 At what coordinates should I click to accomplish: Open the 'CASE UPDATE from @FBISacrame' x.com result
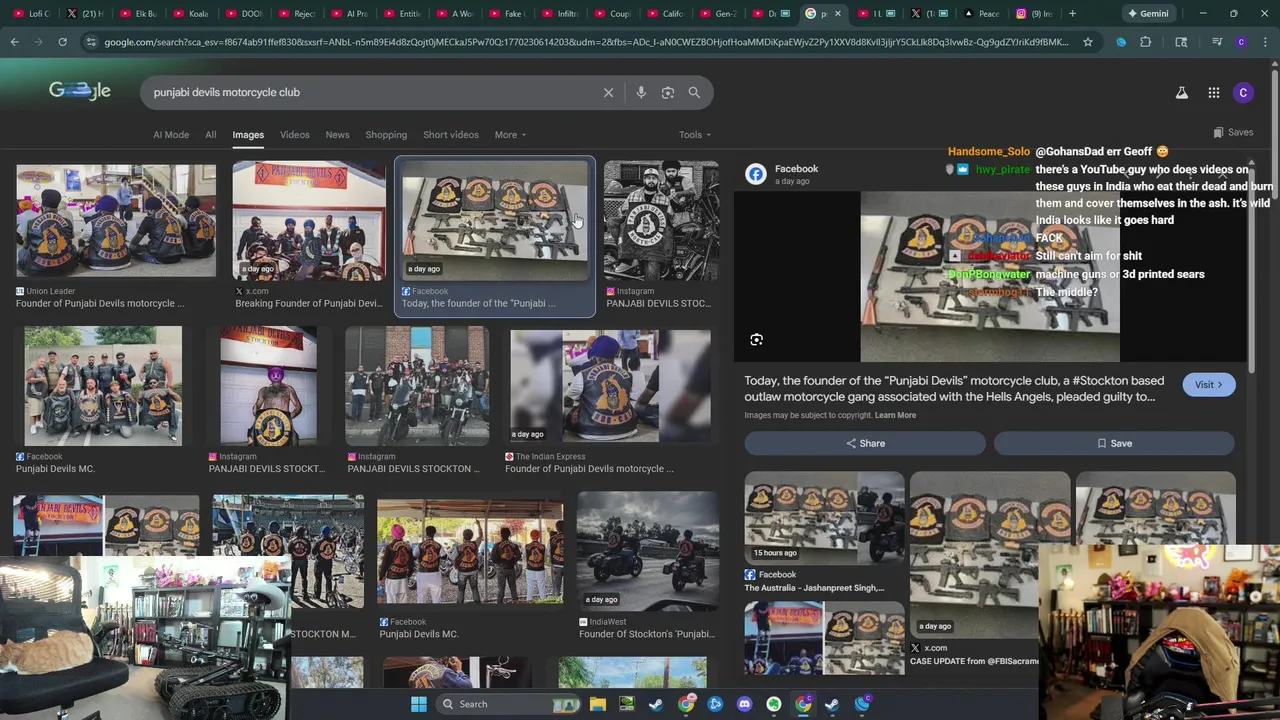click(974, 661)
